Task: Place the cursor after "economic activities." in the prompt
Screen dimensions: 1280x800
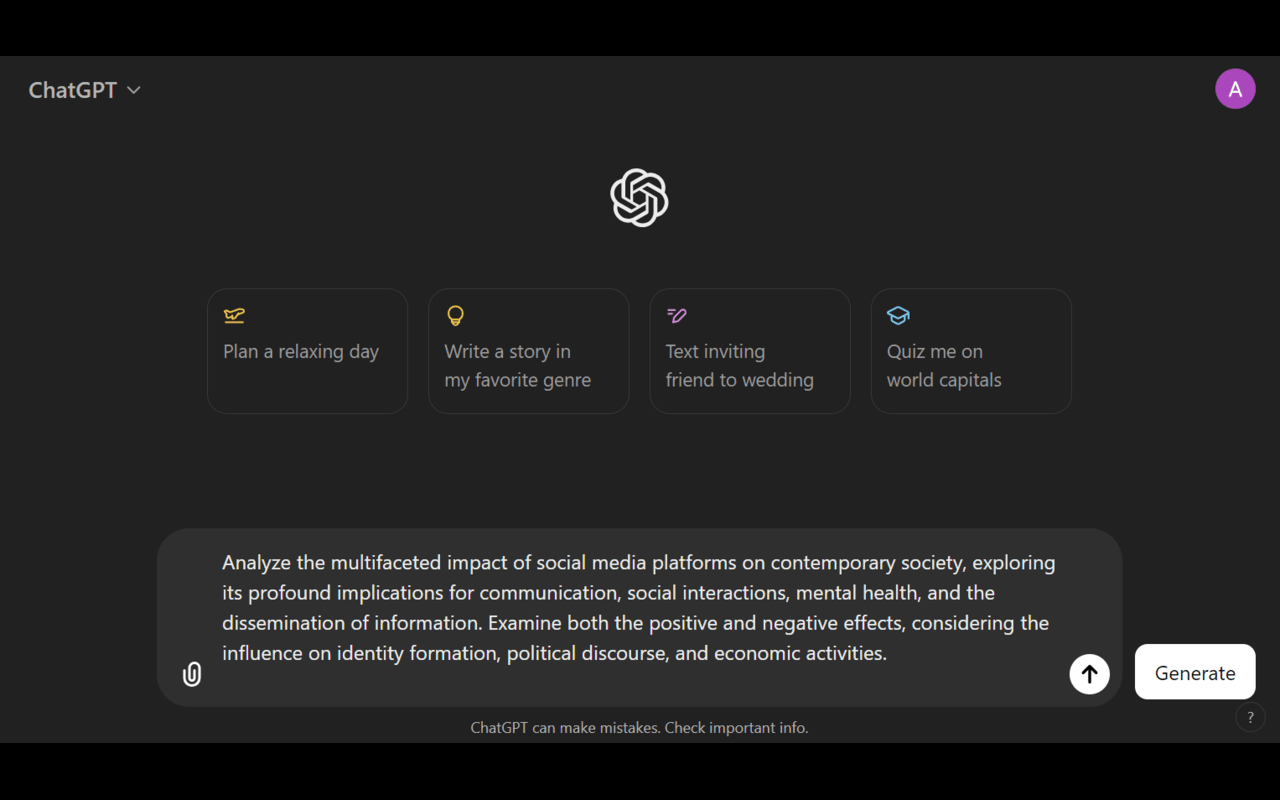Action: (888, 653)
